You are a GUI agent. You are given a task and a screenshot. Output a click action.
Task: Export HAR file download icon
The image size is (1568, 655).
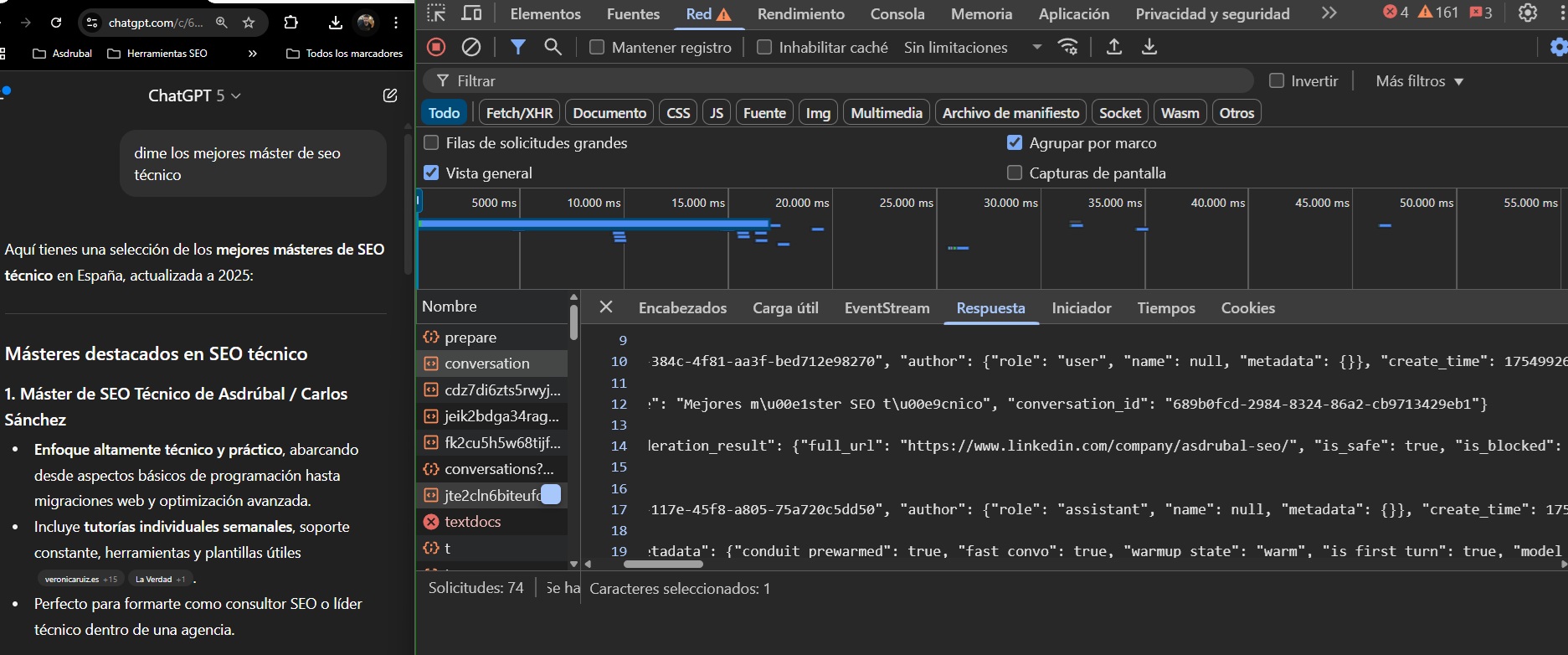pos(1149,47)
